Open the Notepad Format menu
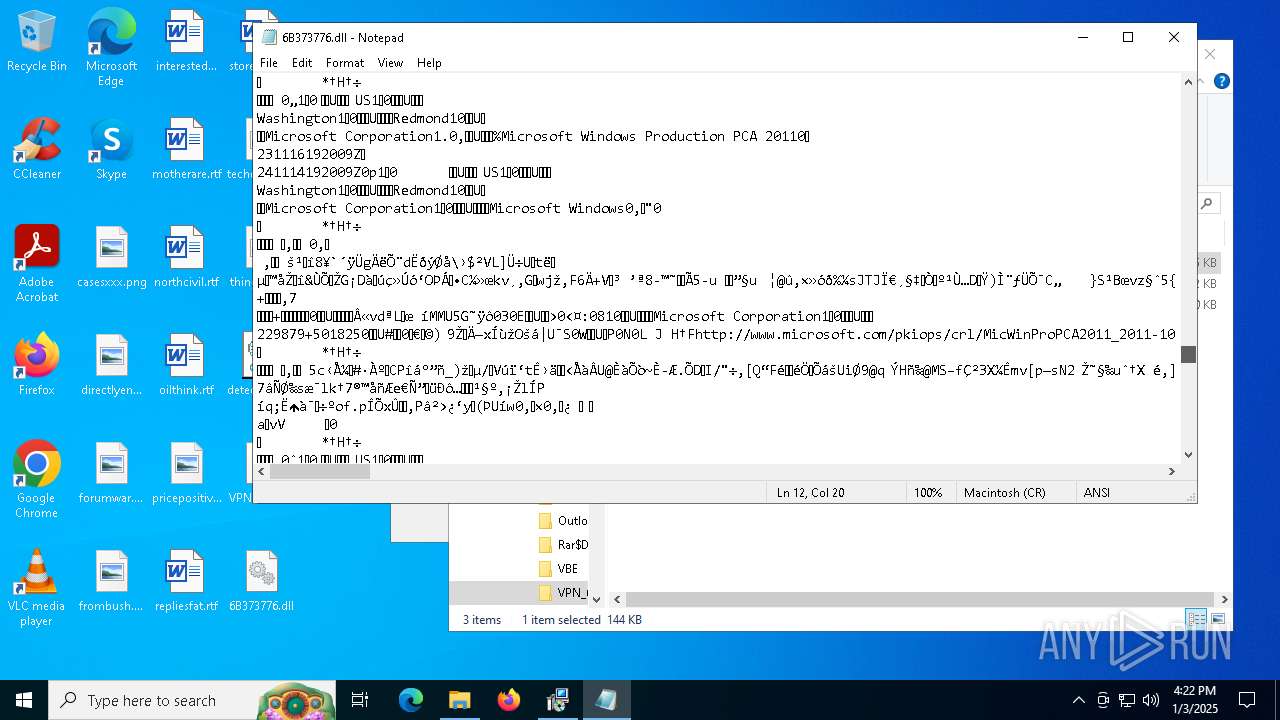The width and height of the screenshot is (1280, 720). coord(345,63)
